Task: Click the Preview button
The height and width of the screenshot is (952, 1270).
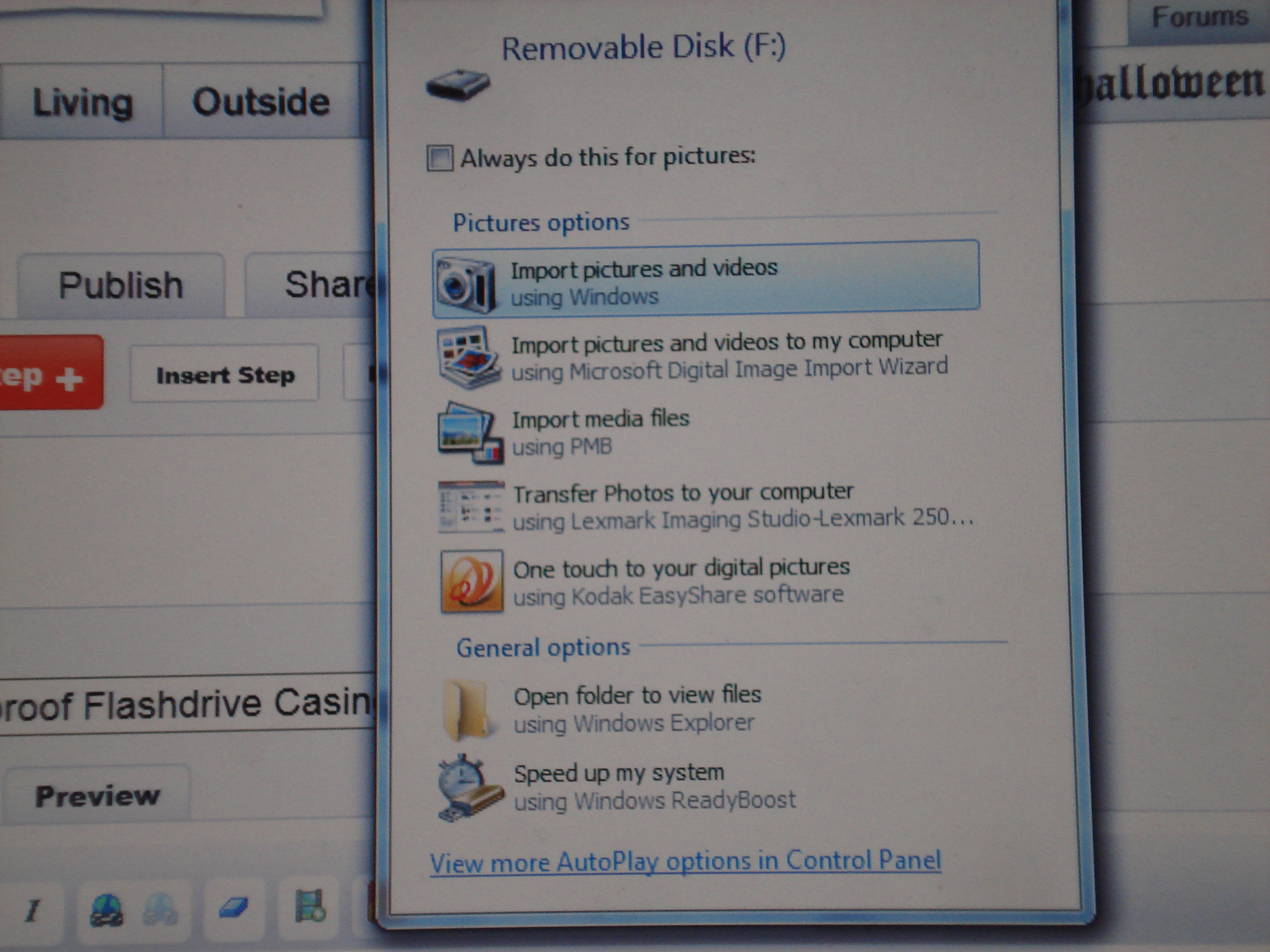Action: [x=97, y=795]
